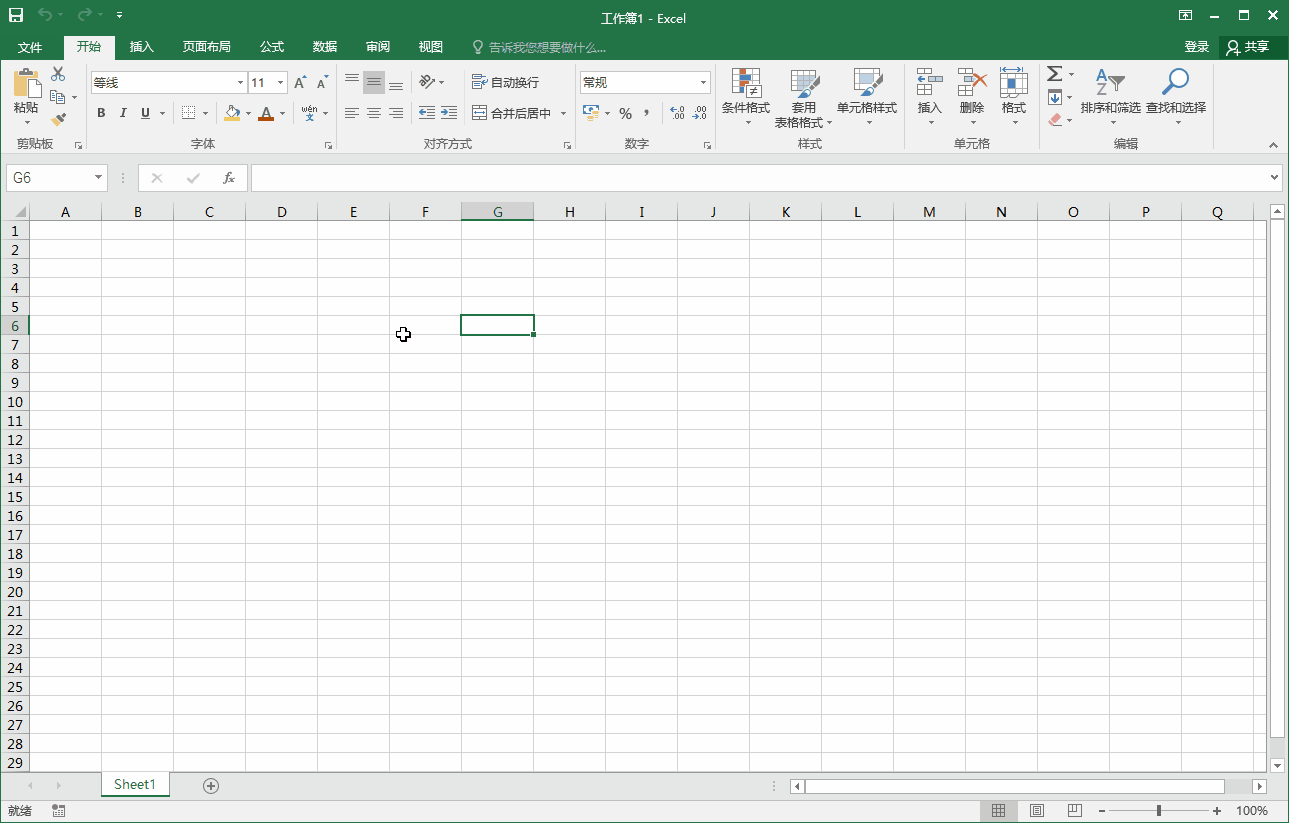This screenshot has width=1289, height=823.
Task: Click the zoom slider at bottom right
Action: coord(1160,810)
